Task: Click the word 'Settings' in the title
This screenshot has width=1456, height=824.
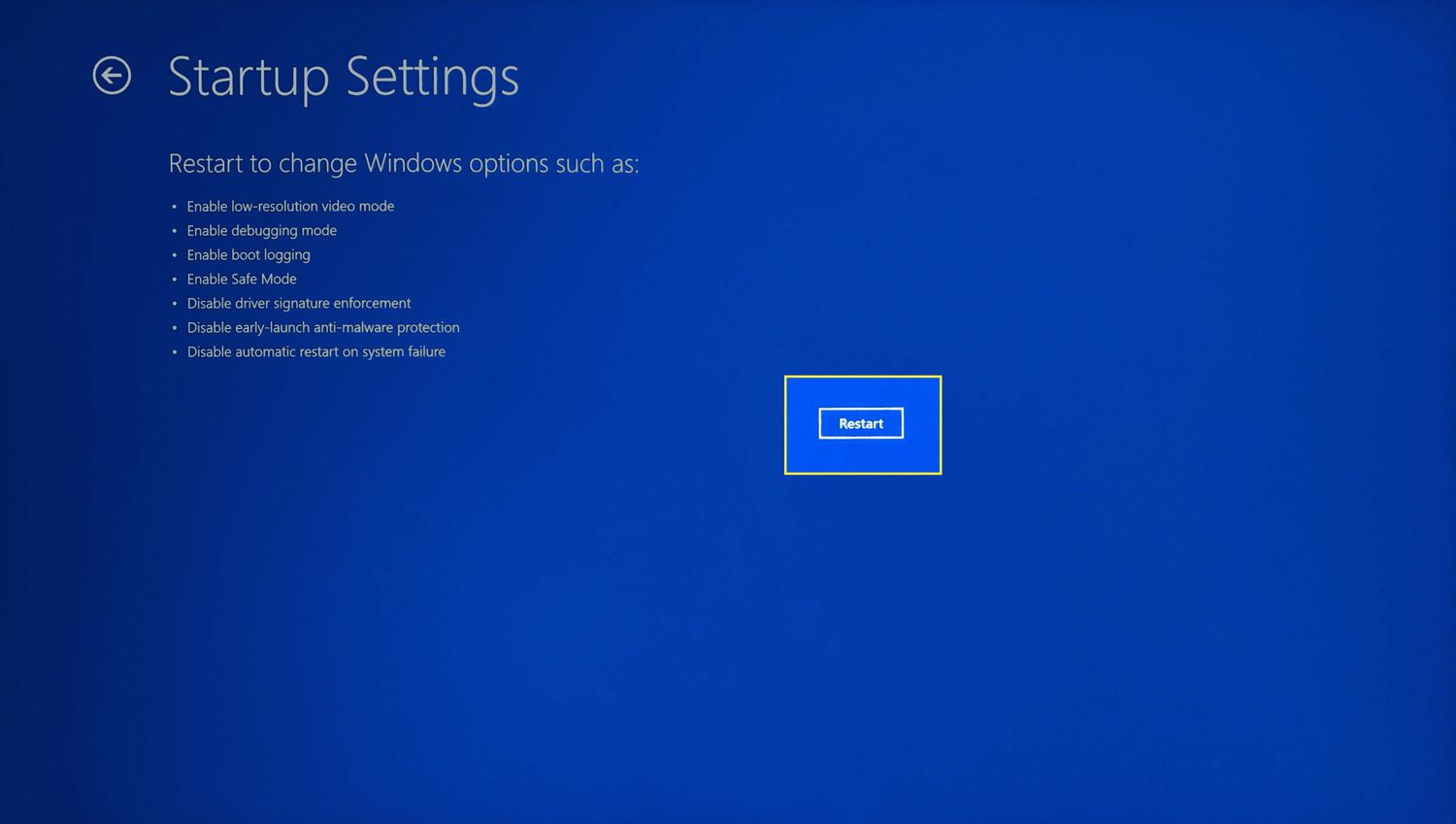Action: (x=432, y=78)
